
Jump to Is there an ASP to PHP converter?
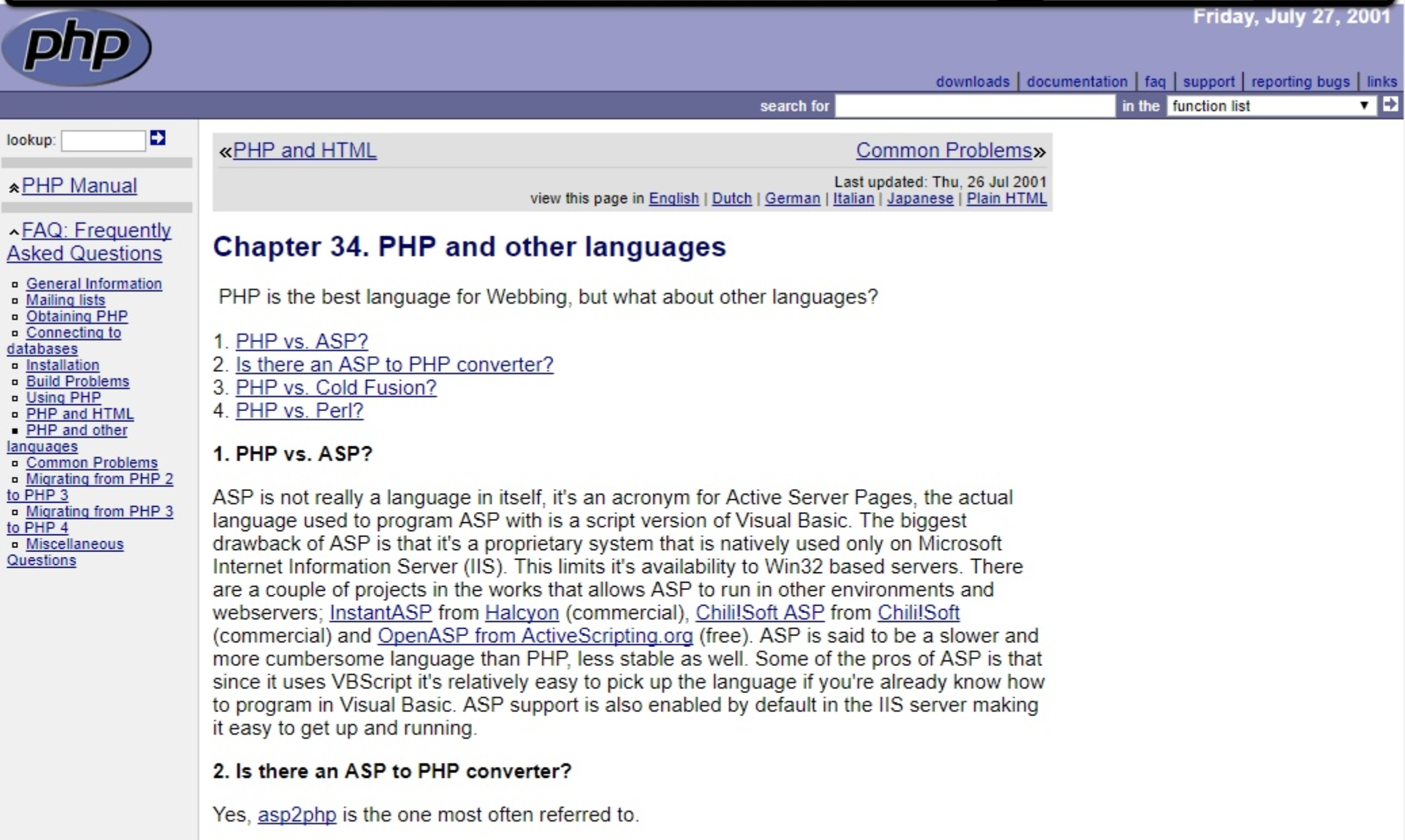[394, 364]
